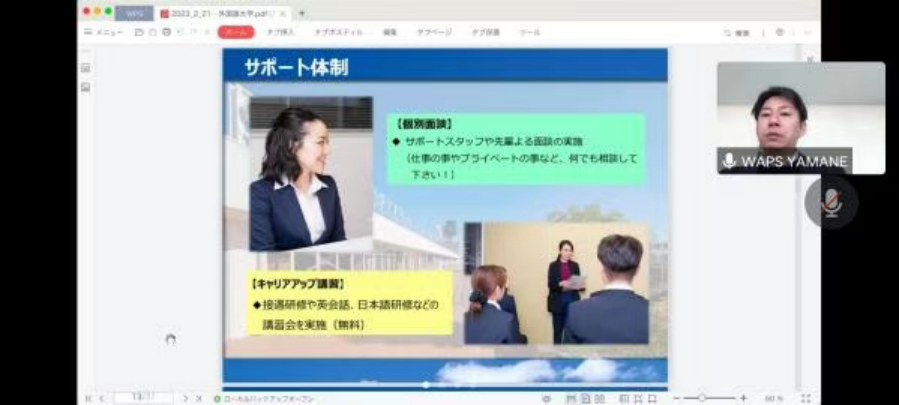The width and height of the screenshot is (899, 405).
Task: Open the thumbnail panel in left sidebar
Action: click(86, 68)
